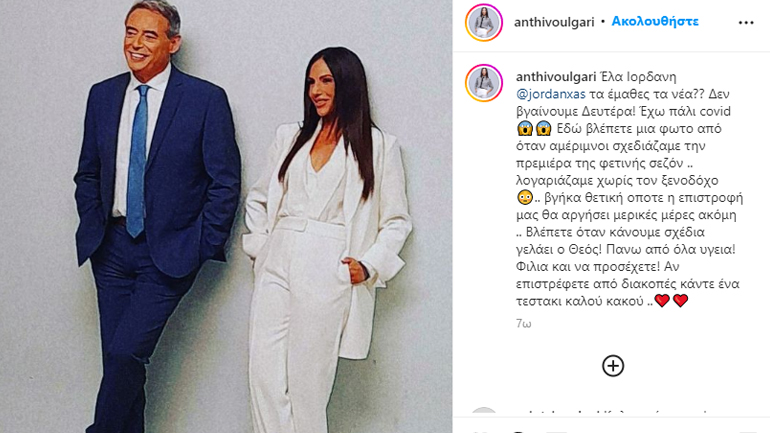The height and width of the screenshot is (433, 770).
Task: Open anthivoulgari profile from the header username
Action: [x=554, y=22]
